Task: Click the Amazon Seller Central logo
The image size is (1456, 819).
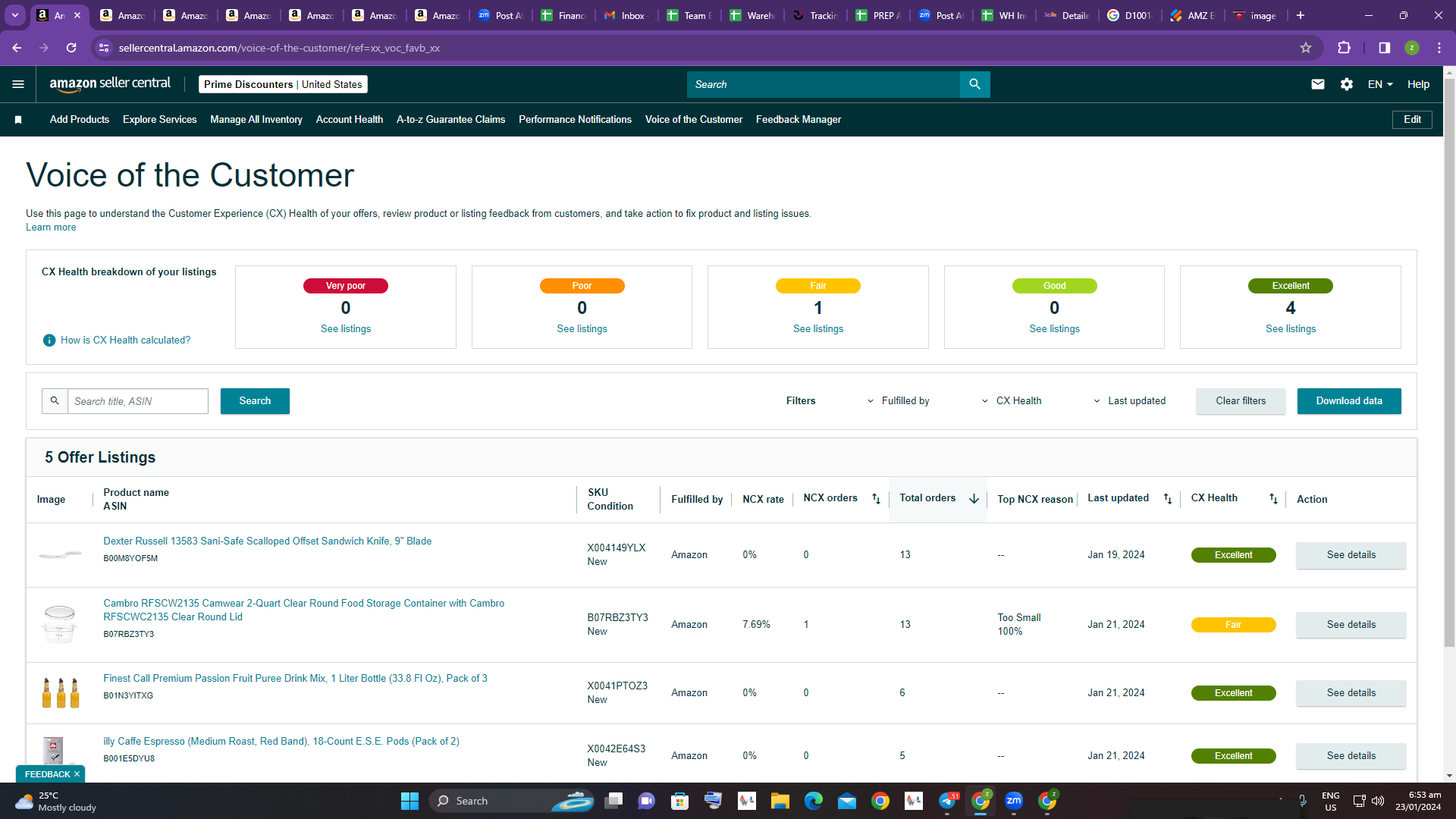Action: click(110, 84)
